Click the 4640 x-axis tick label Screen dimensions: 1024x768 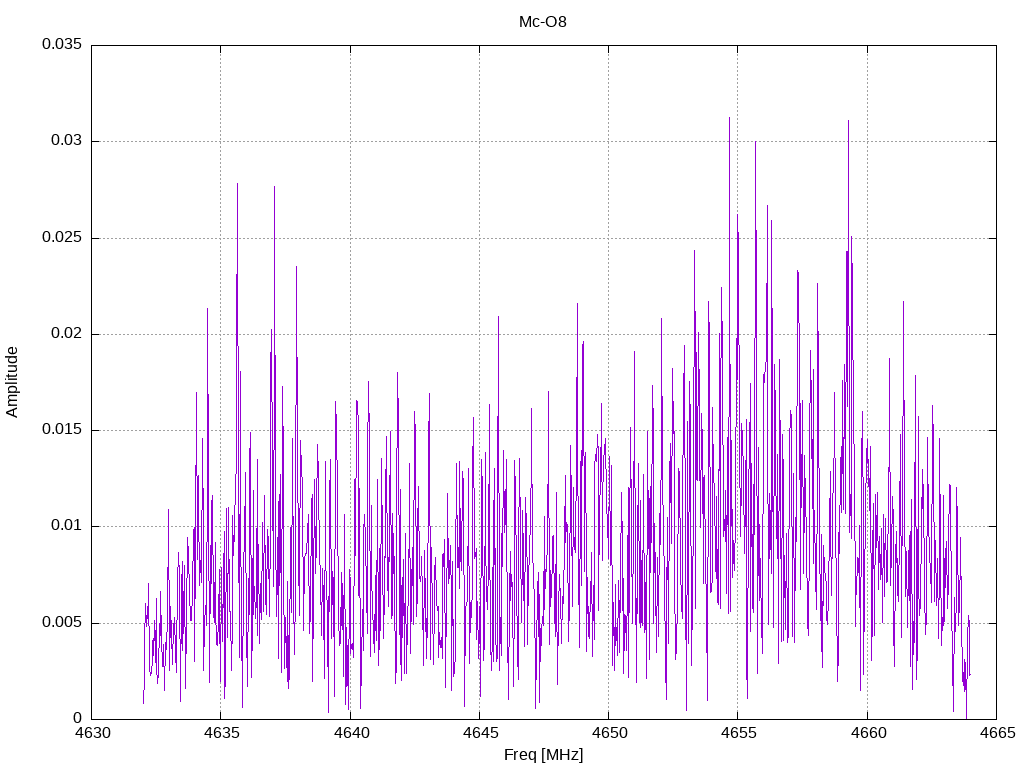351,733
